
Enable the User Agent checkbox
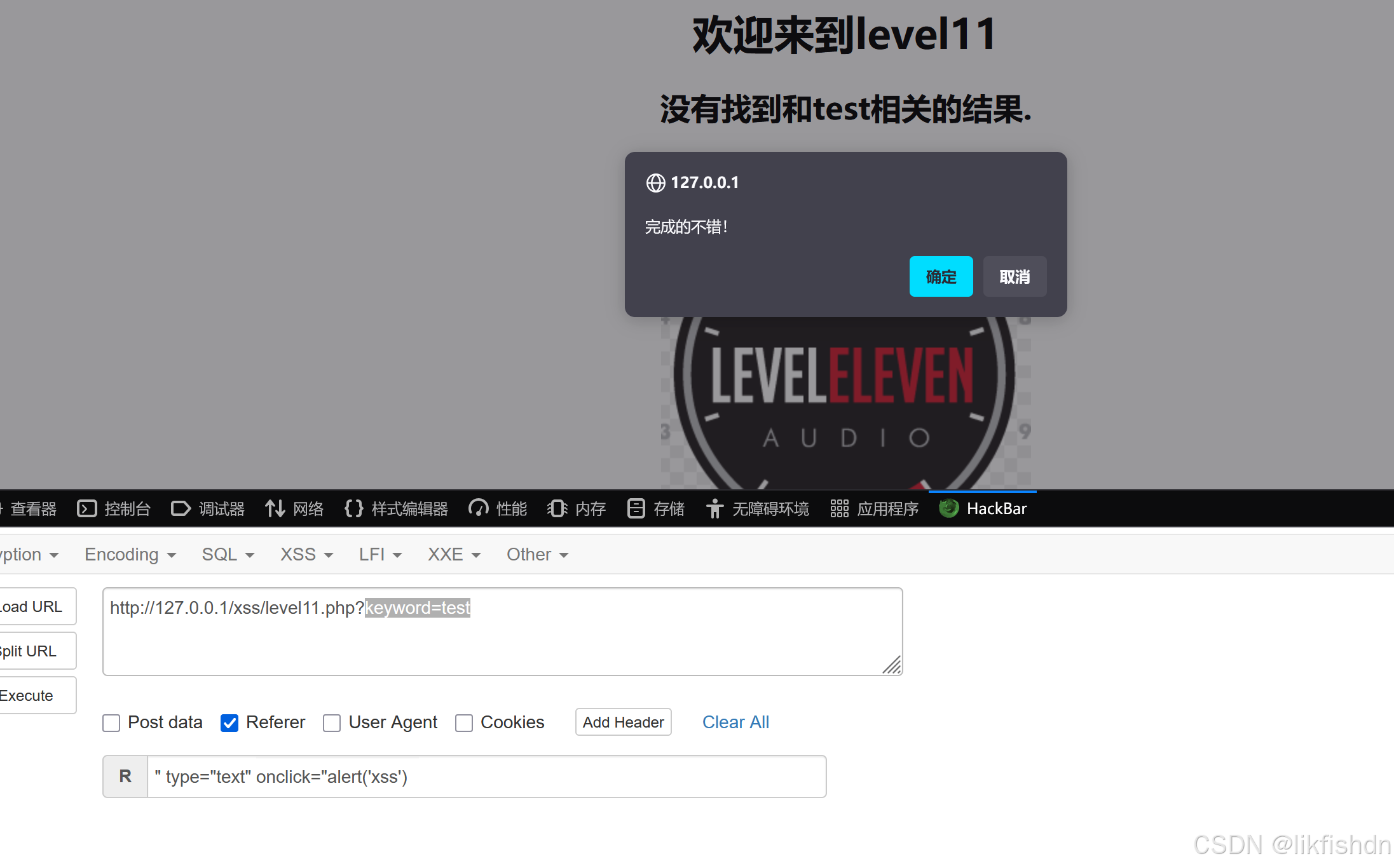pyautogui.click(x=332, y=723)
